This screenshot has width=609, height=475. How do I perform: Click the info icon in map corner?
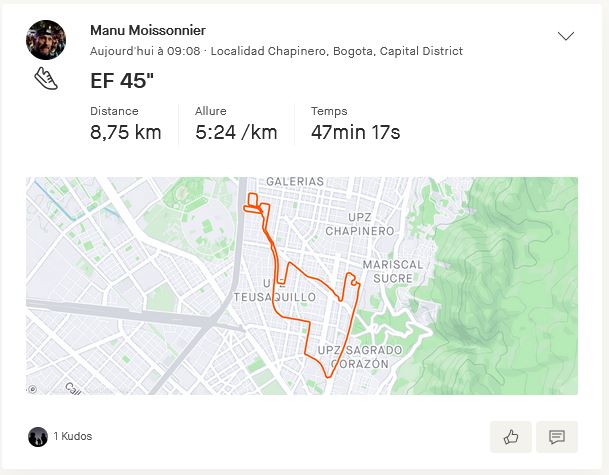[x=32, y=389]
